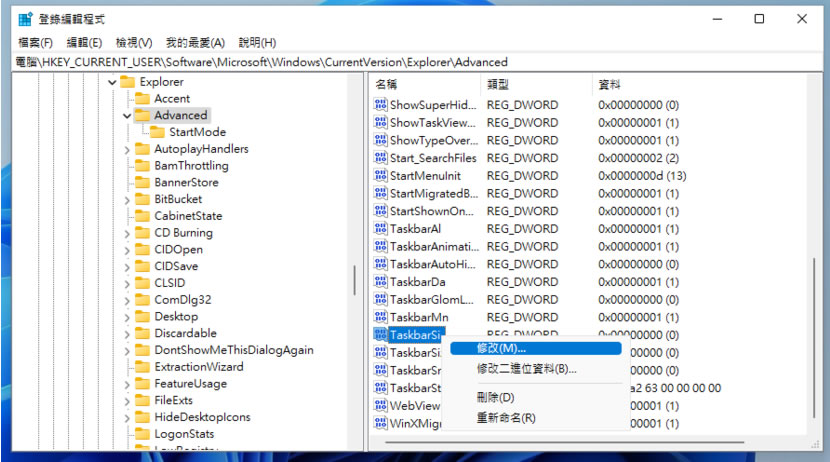
Task: Click the TaskbarDa value icon
Action: coord(380,282)
